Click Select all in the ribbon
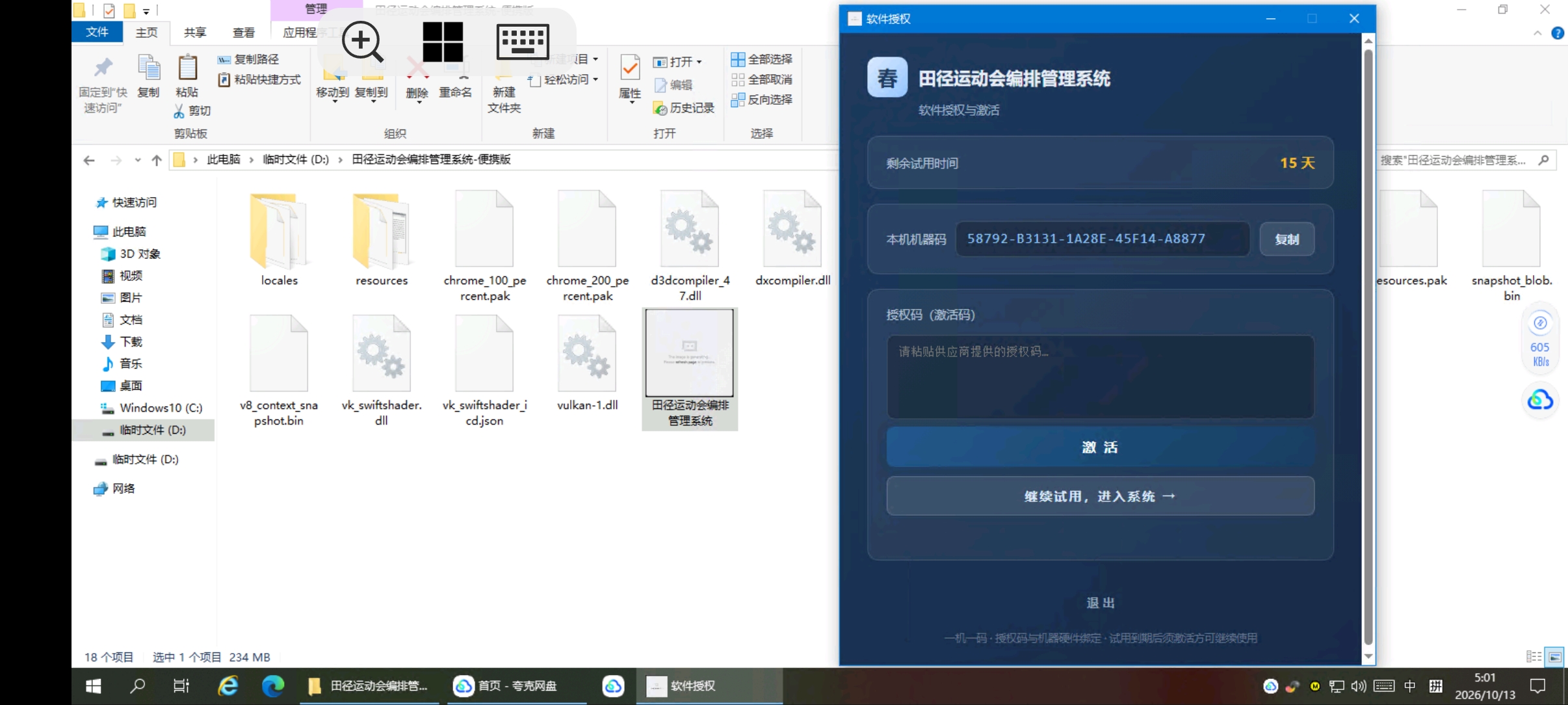Image resolution: width=1568 pixels, height=705 pixels. (762, 59)
